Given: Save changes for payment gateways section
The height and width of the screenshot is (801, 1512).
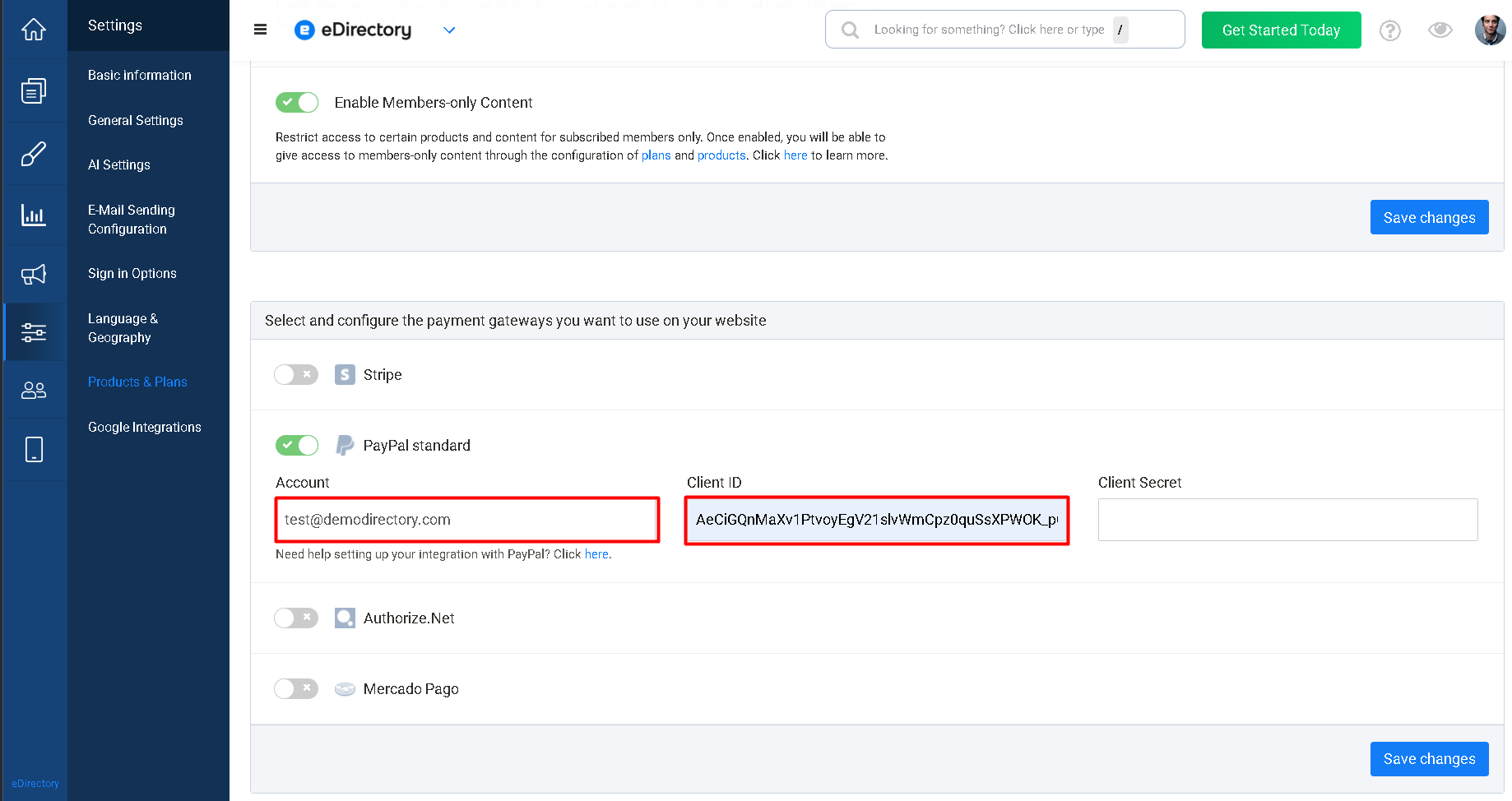Looking at the screenshot, I should pyautogui.click(x=1429, y=759).
